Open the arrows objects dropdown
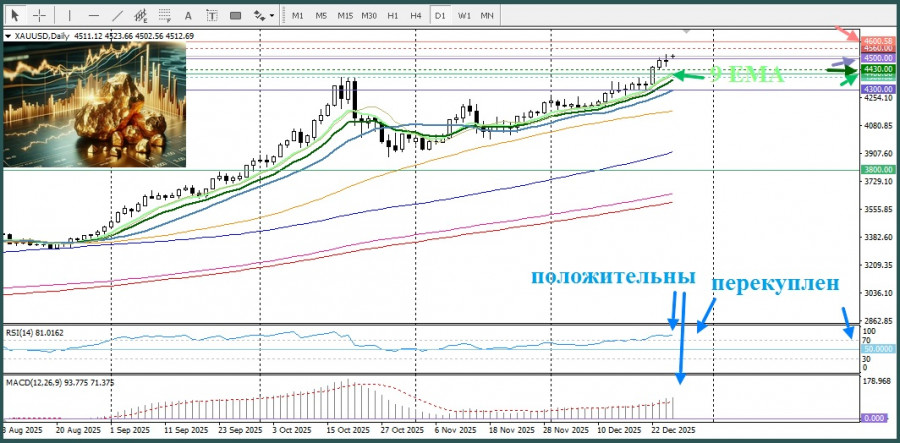 pyautogui.click(x=263, y=15)
